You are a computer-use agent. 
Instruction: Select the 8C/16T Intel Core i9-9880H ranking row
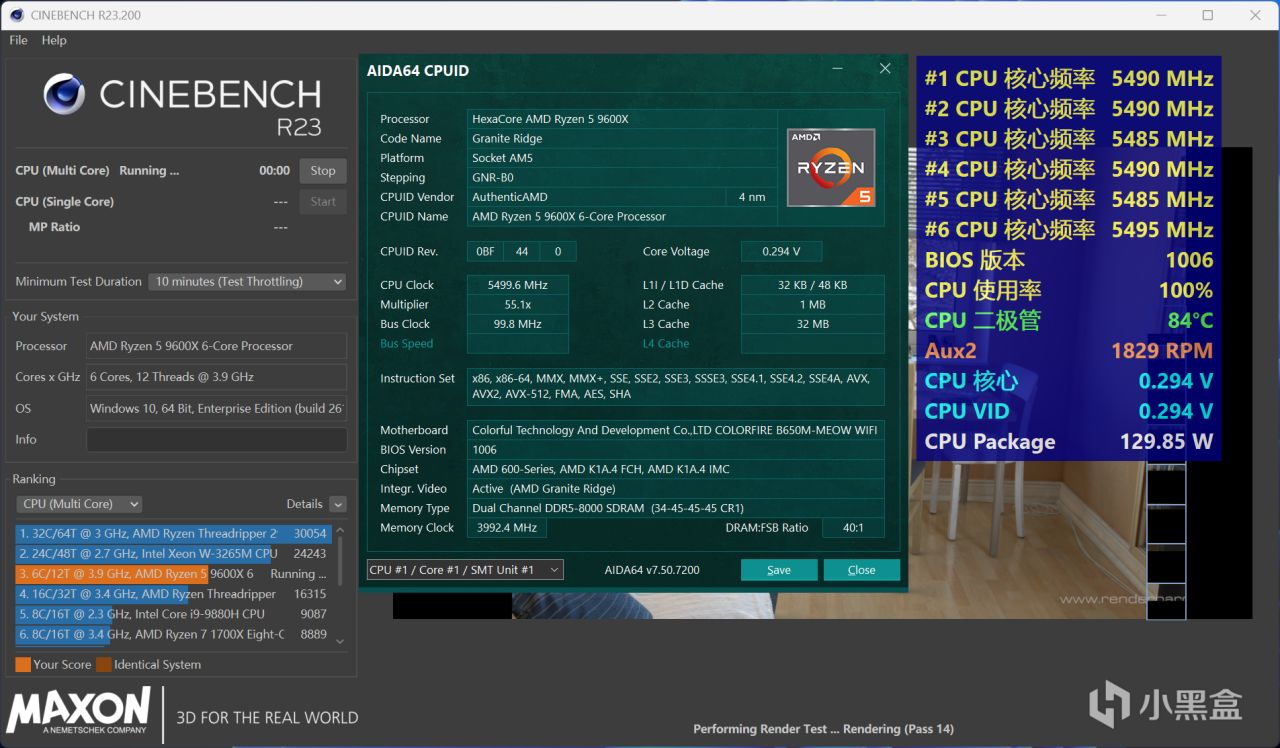pyautogui.click(x=173, y=614)
